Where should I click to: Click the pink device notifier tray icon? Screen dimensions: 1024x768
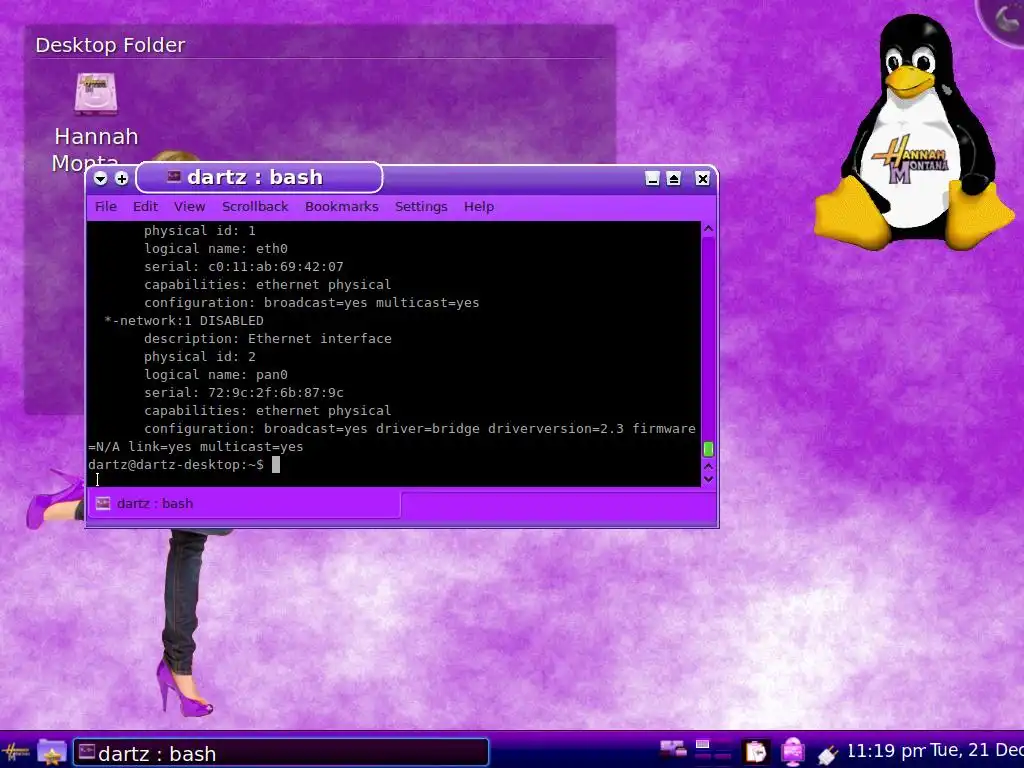(x=793, y=752)
